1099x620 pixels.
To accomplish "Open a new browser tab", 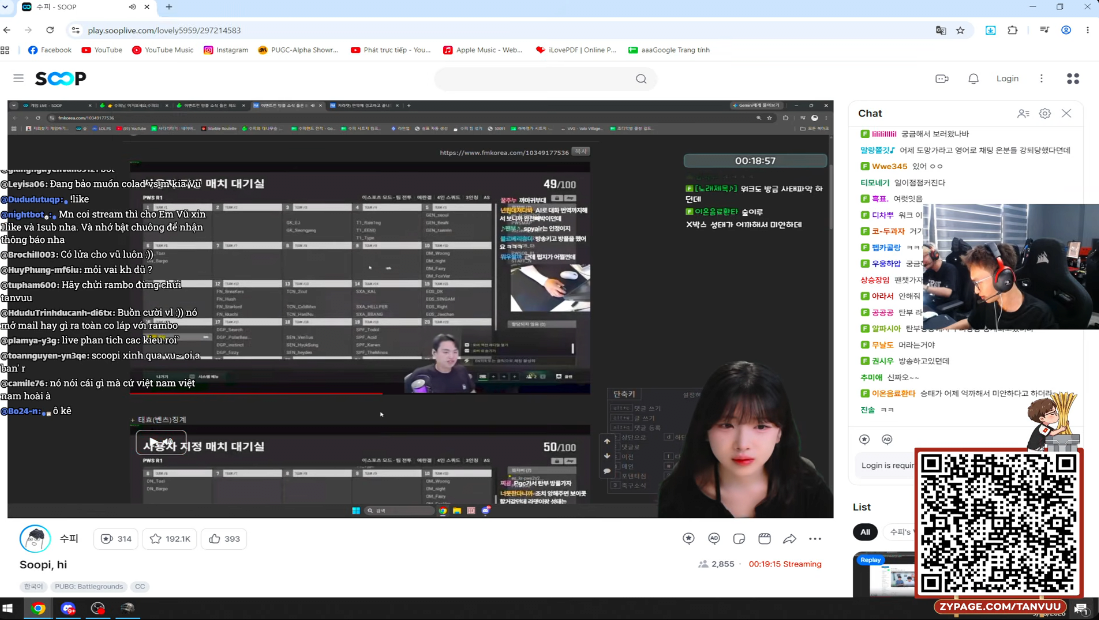I will pos(169,7).
